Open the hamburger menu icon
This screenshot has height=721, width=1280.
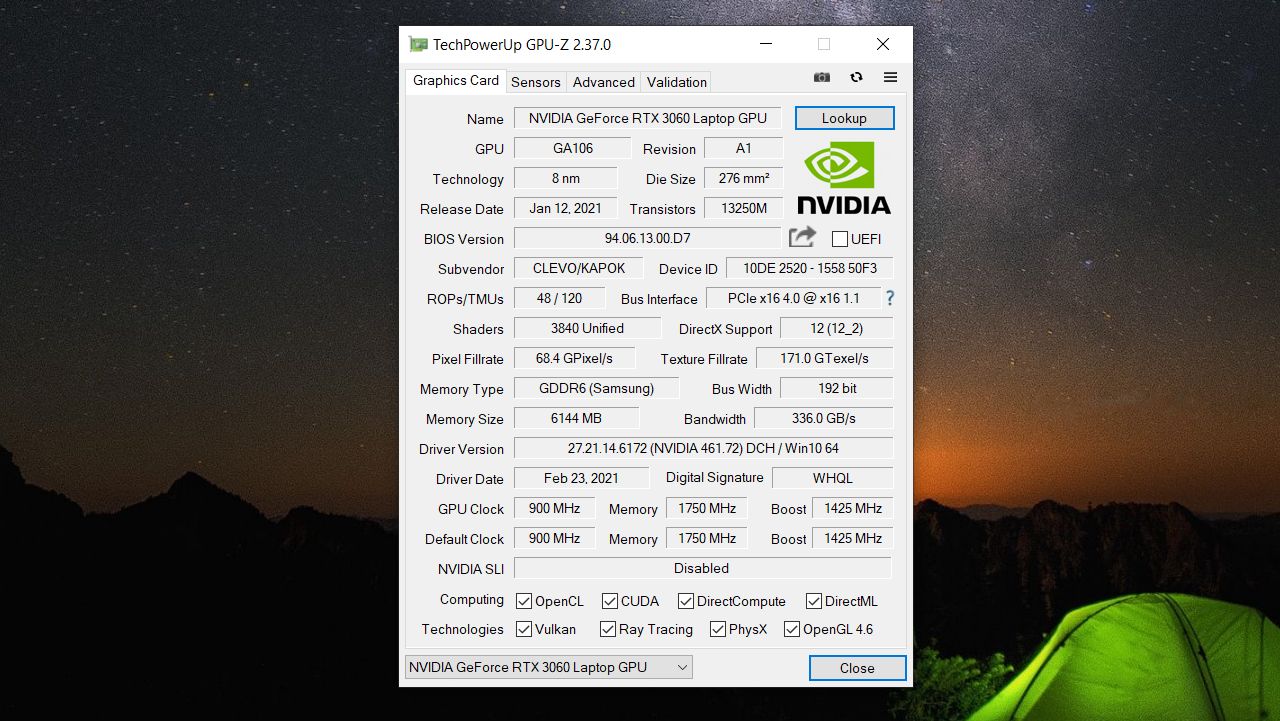click(x=890, y=77)
